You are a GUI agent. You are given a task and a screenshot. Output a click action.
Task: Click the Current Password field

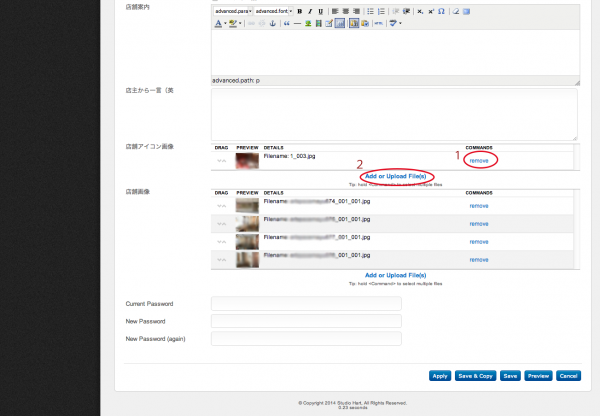pyautogui.click(x=306, y=303)
